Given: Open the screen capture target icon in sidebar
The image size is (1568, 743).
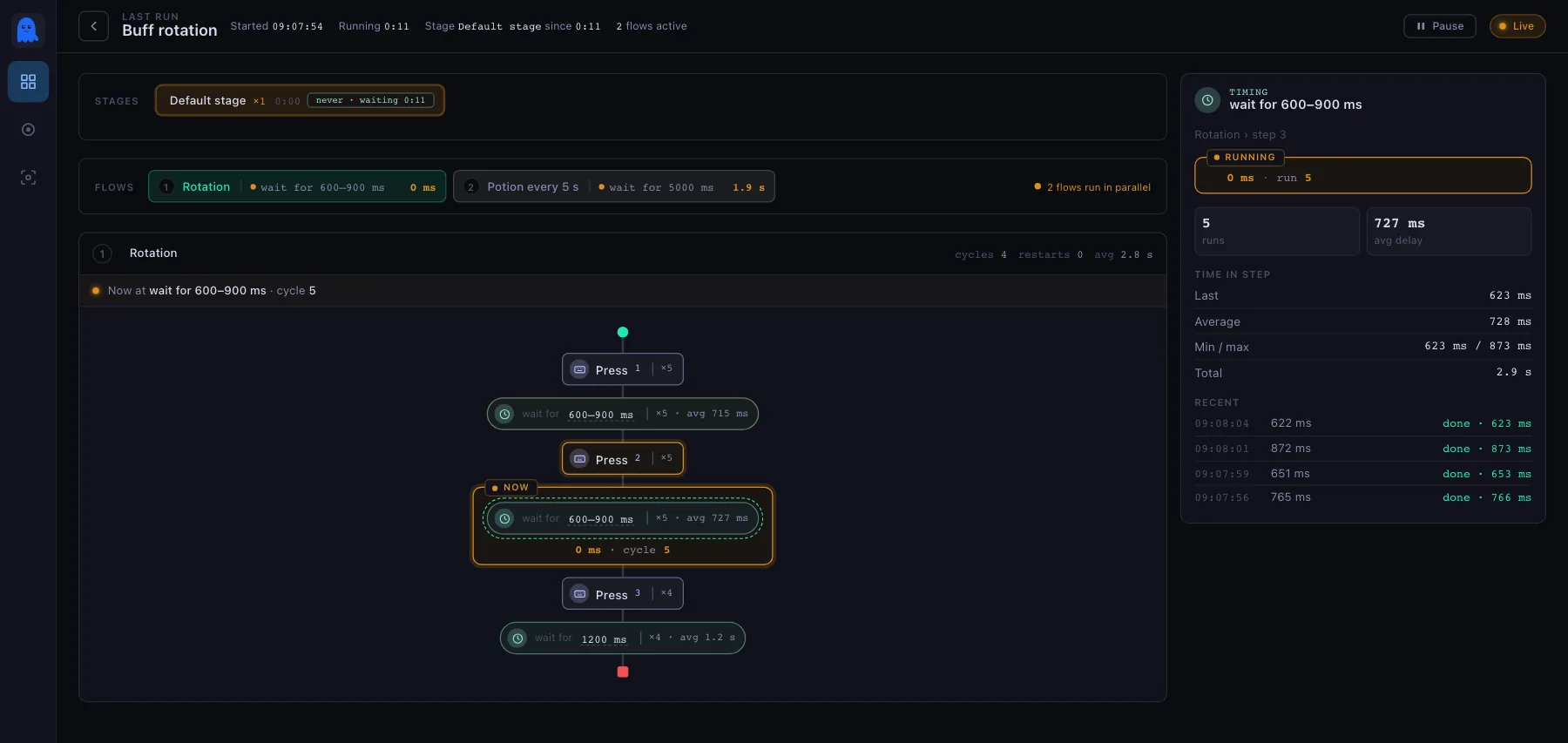Looking at the screenshot, I should pyautogui.click(x=28, y=178).
